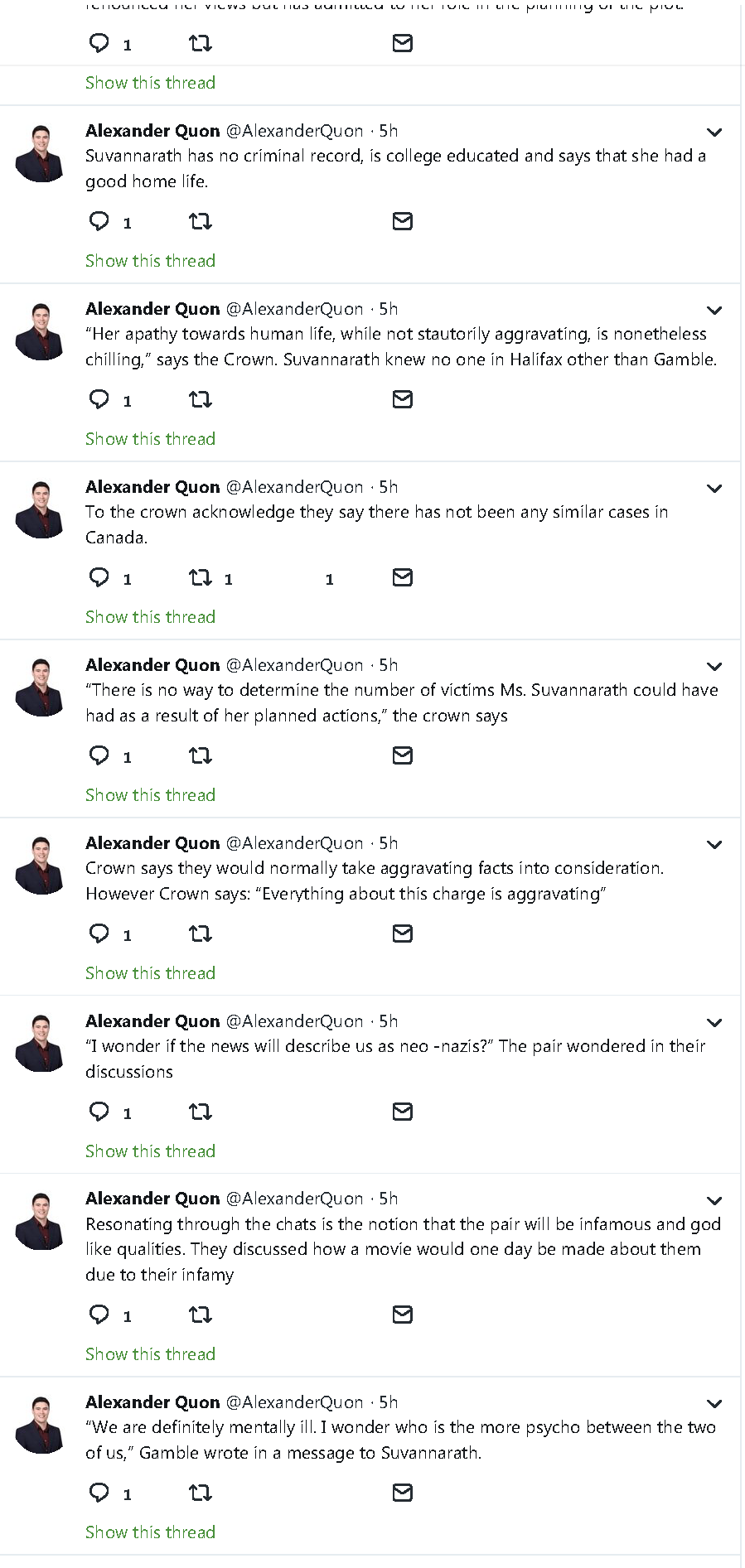Show this thread under 'number of victims' tweet
The height and width of the screenshot is (1568, 745).
coord(150,795)
